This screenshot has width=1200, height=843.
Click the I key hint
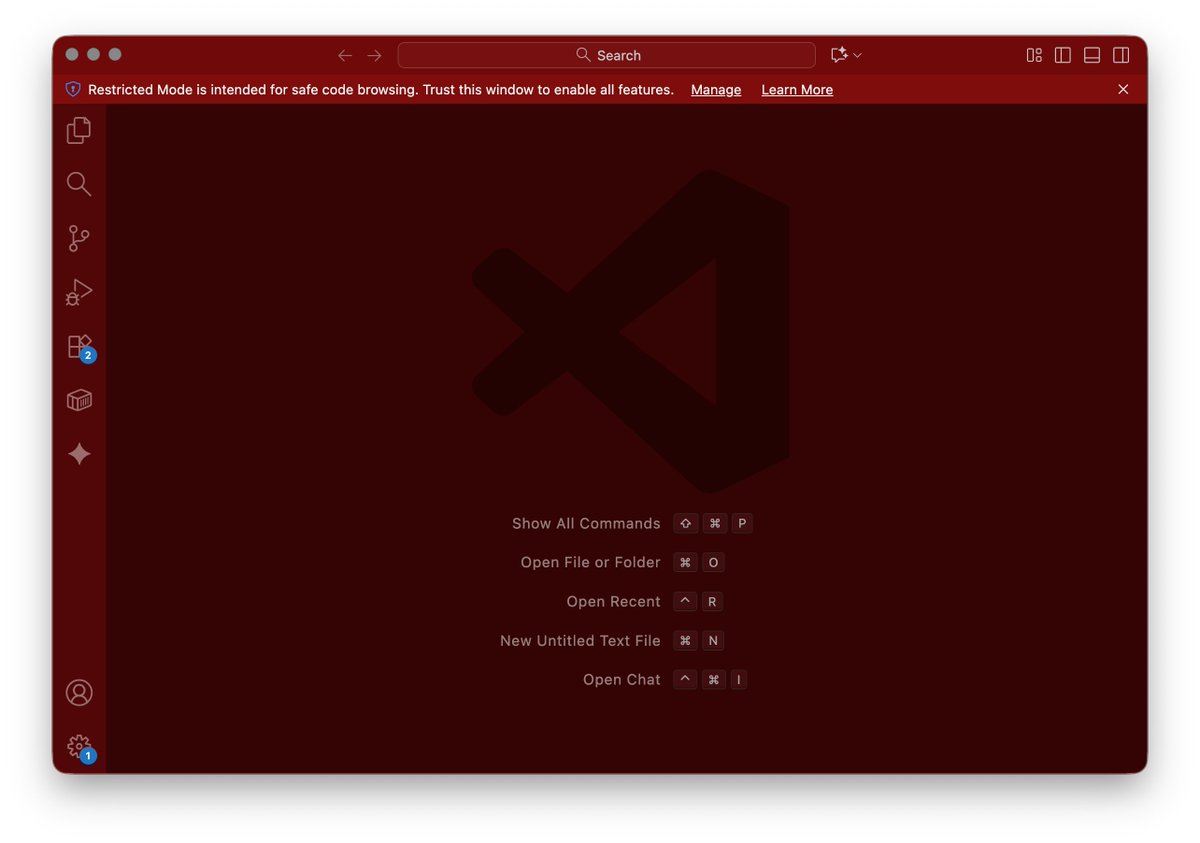click(x=739, y=679)
